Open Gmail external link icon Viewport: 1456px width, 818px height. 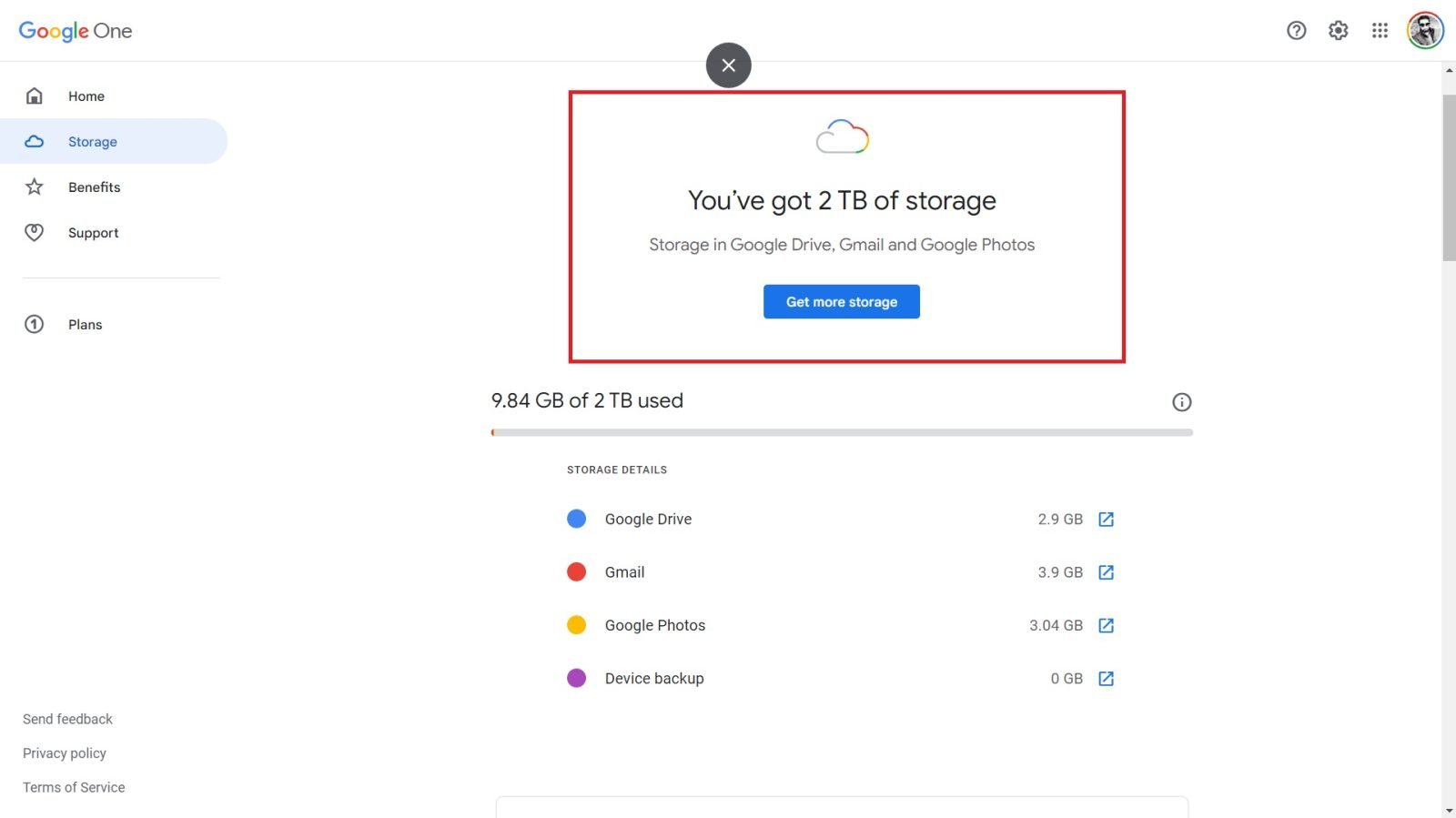point(1106,572)
